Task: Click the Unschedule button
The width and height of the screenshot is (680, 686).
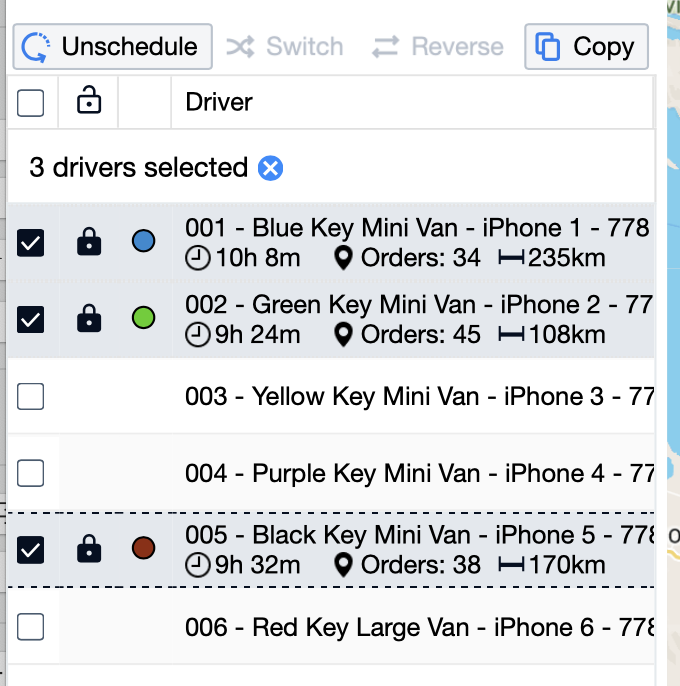Action: 112,47
